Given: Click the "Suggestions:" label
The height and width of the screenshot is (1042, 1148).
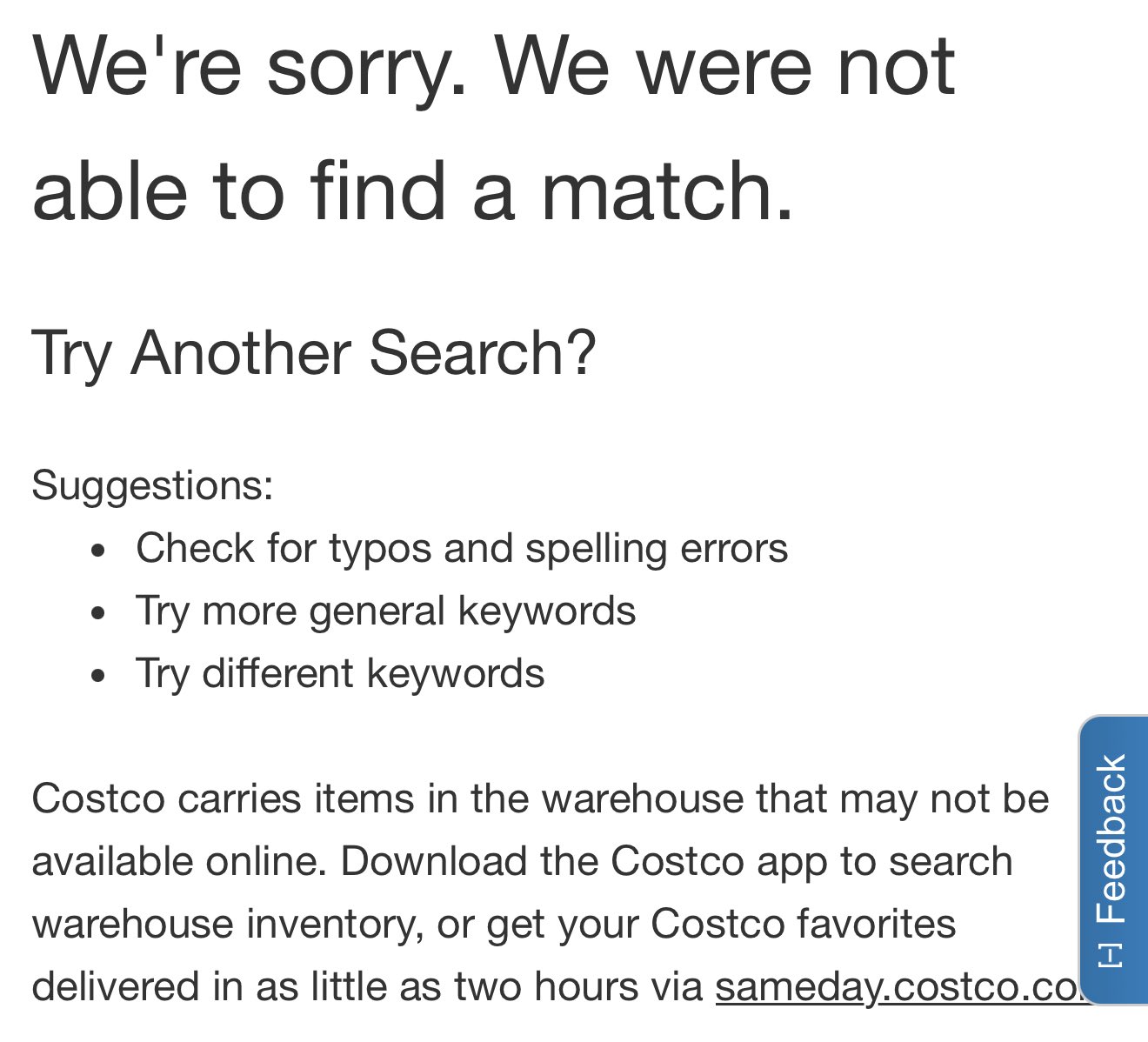Looking at the screenshot, I should [152, 485].
